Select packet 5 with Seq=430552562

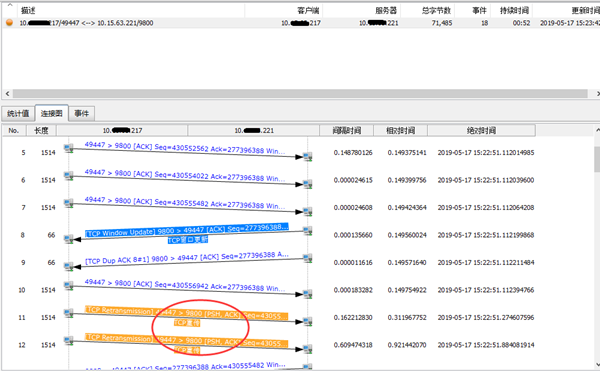(x=184, y=148)
